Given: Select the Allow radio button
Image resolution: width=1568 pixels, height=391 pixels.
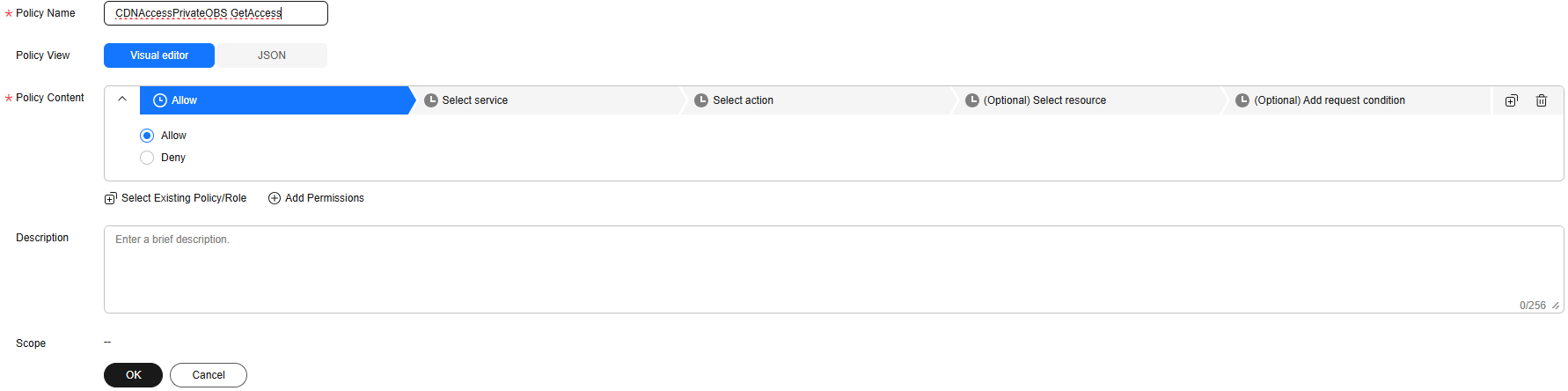Looking at the screenshot, I should [147, 136].
